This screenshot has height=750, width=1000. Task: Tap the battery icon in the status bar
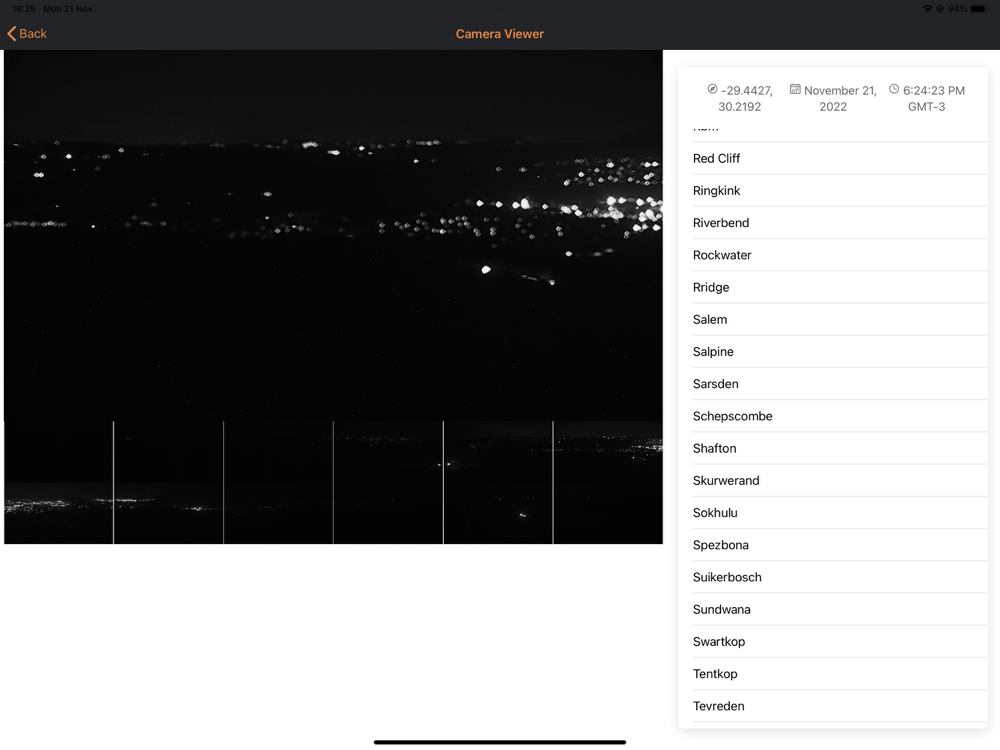point(979,9)
